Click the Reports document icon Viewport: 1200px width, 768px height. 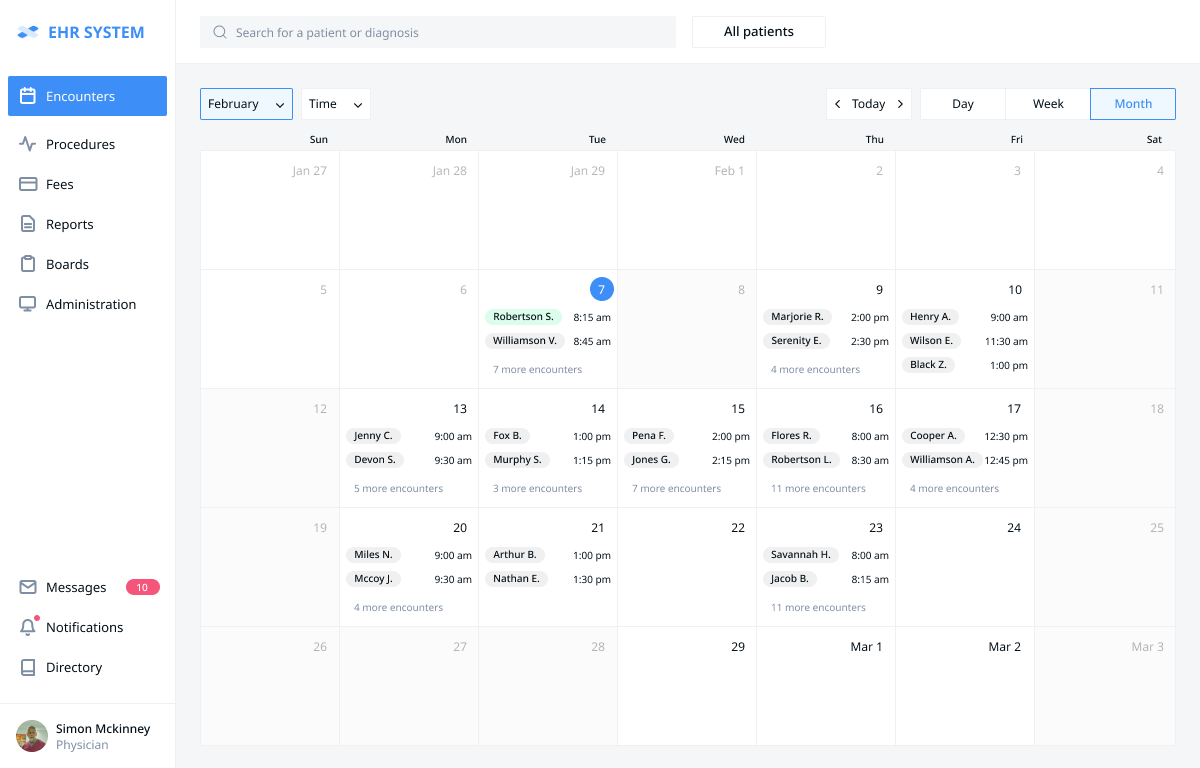pyautogui.click(x=28, y=224)
